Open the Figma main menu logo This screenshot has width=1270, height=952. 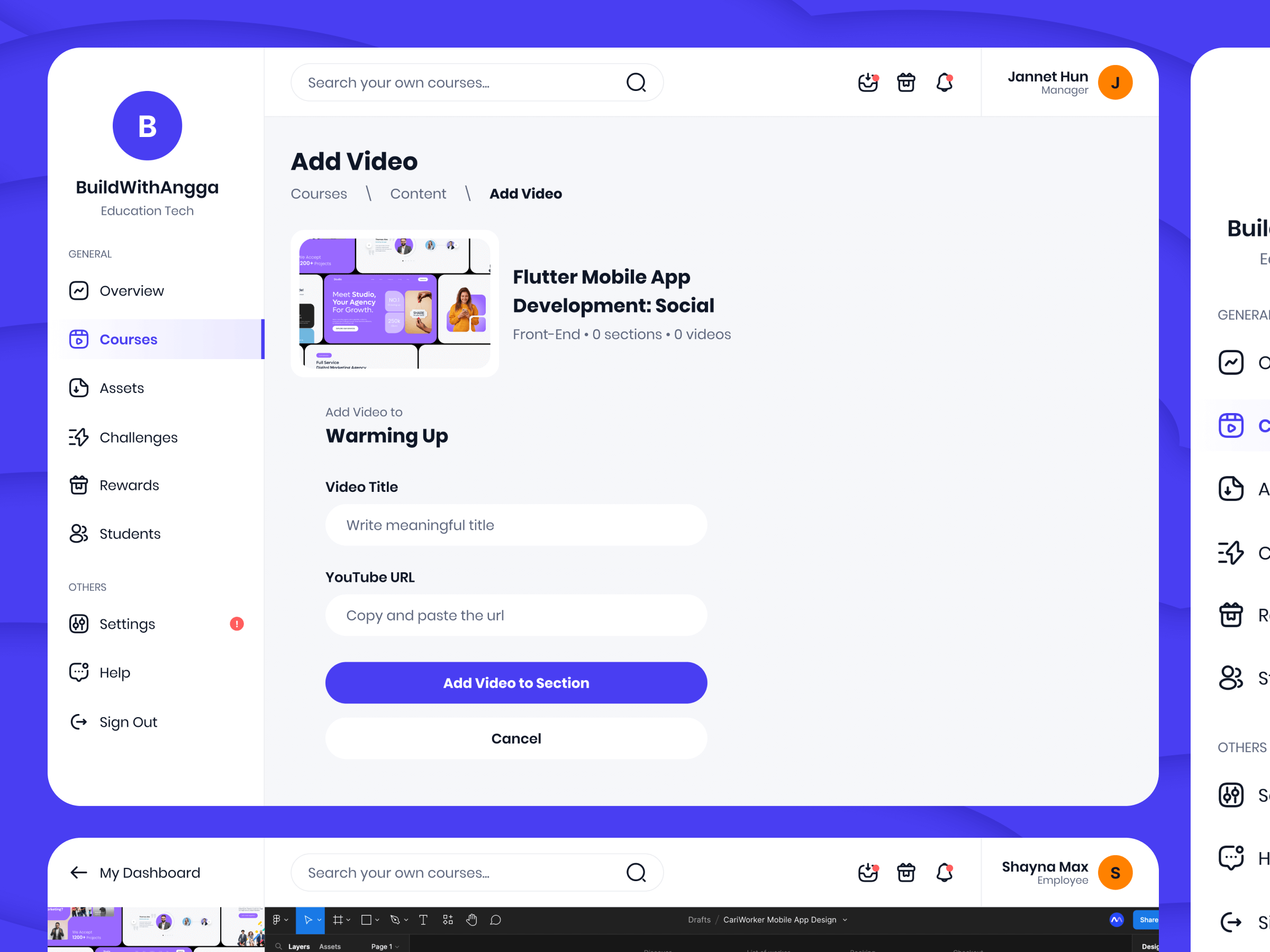point(277,920)
